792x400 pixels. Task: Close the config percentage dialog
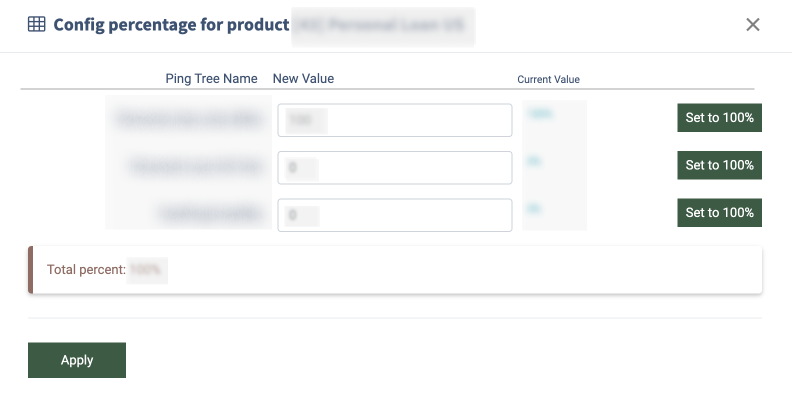pyautogui.click(x=753, y=25)
